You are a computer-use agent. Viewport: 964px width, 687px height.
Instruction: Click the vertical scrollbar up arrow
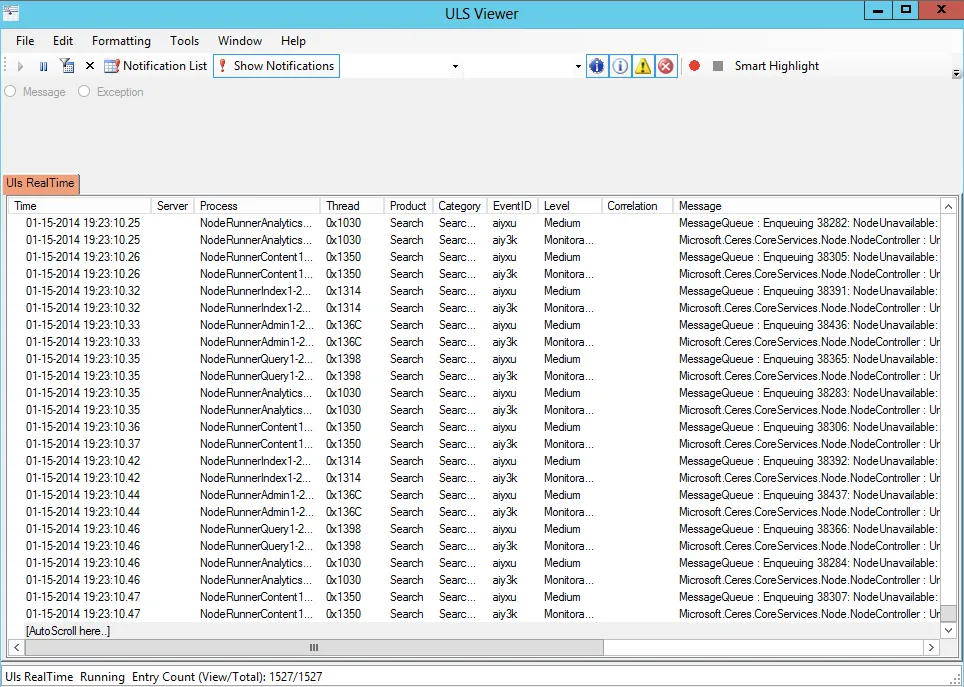948,207
